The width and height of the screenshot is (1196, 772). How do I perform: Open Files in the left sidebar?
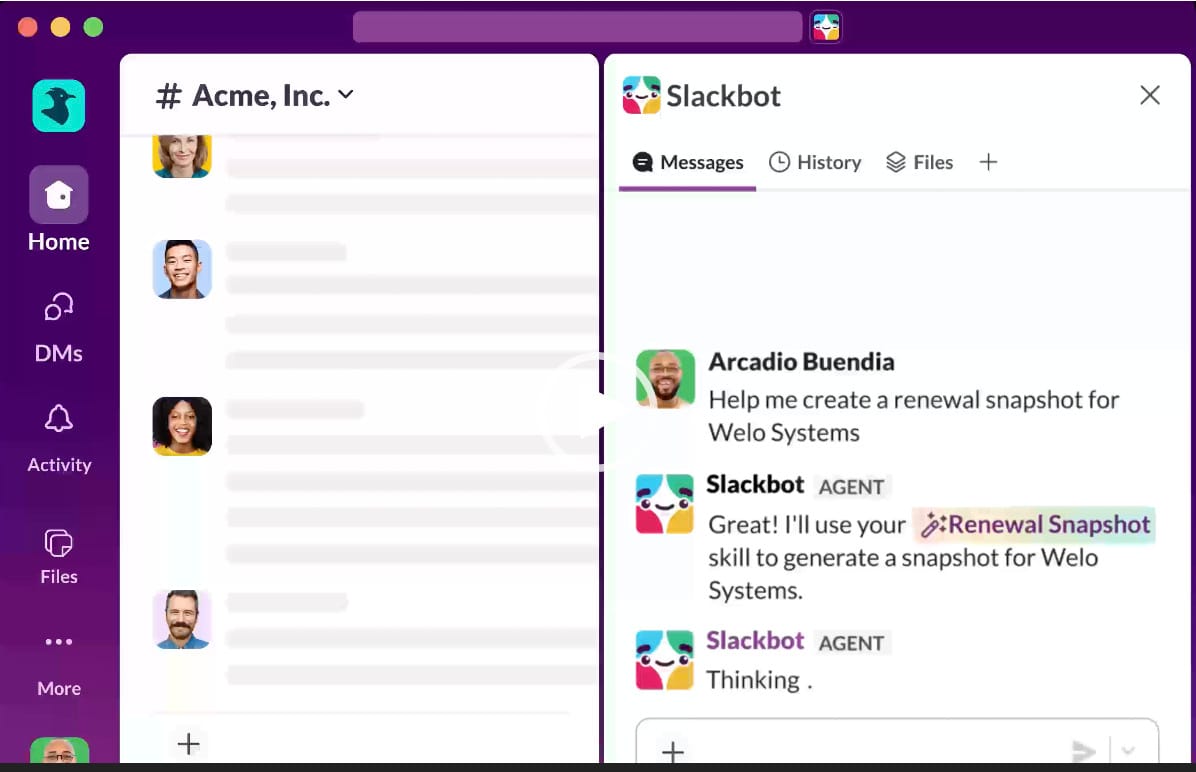[x=58, y=544]
